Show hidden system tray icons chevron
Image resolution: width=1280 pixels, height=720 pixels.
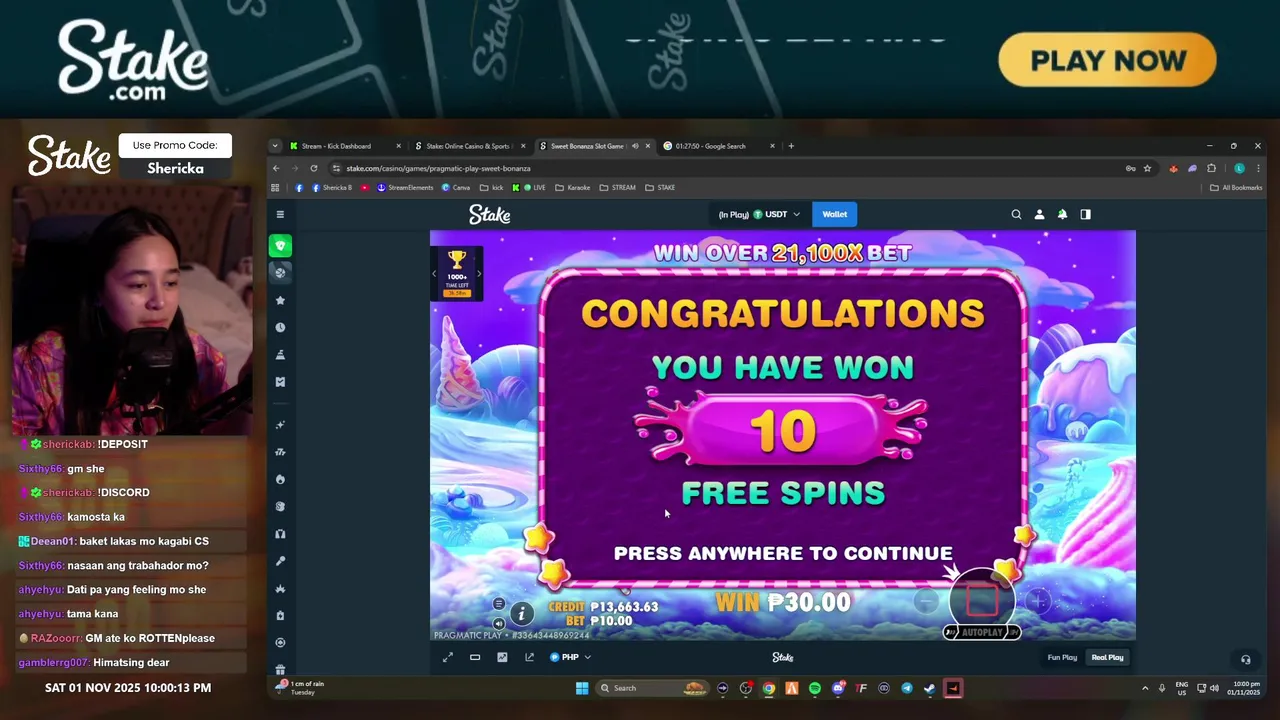pos(1145,688)
